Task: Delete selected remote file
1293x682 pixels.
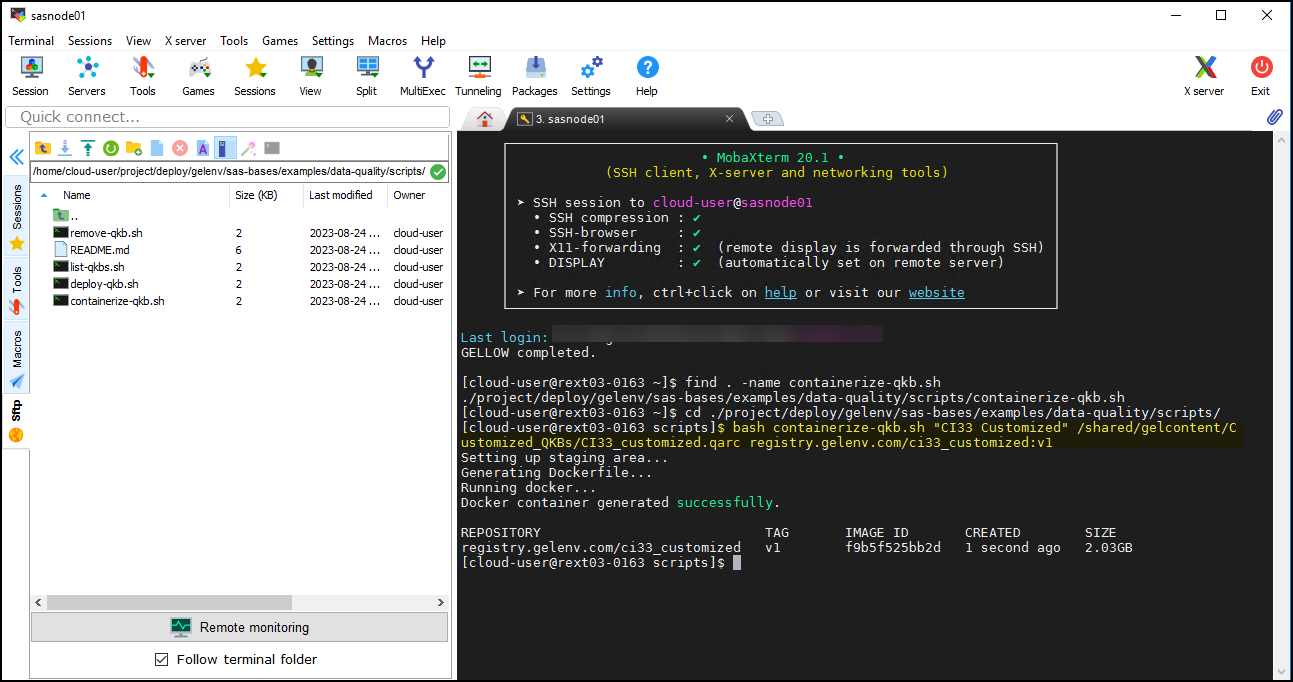Action: 178,147
